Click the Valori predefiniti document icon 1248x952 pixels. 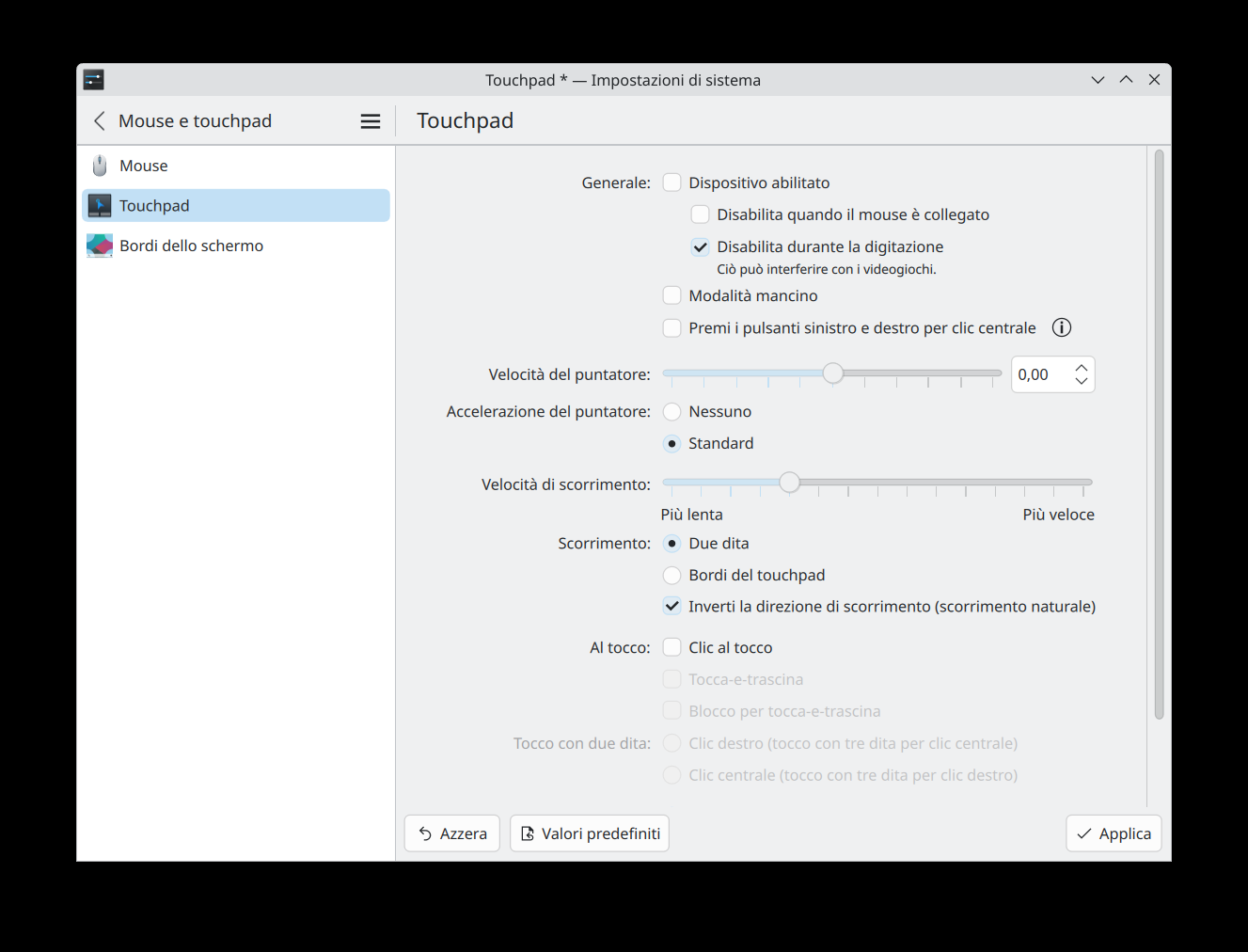coord(528,833)
